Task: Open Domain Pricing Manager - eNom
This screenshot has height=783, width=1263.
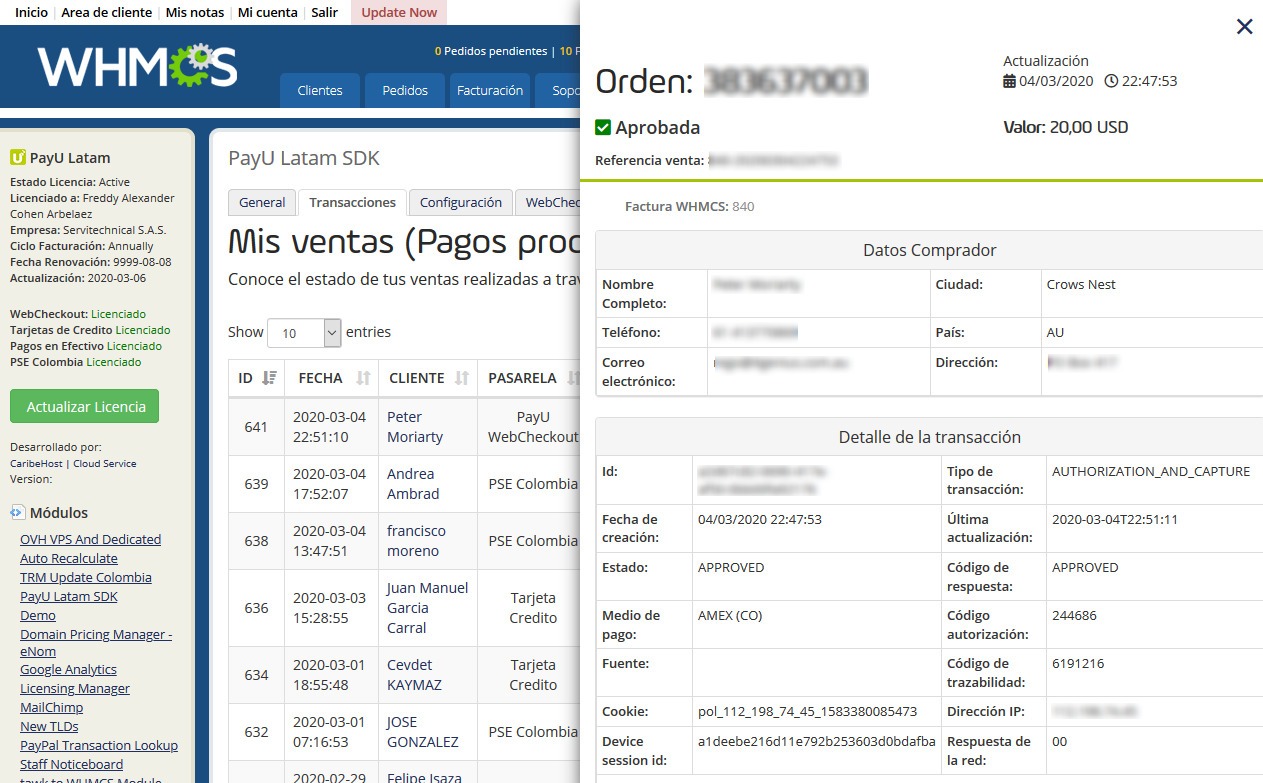Action: click(x=96, y=643)
